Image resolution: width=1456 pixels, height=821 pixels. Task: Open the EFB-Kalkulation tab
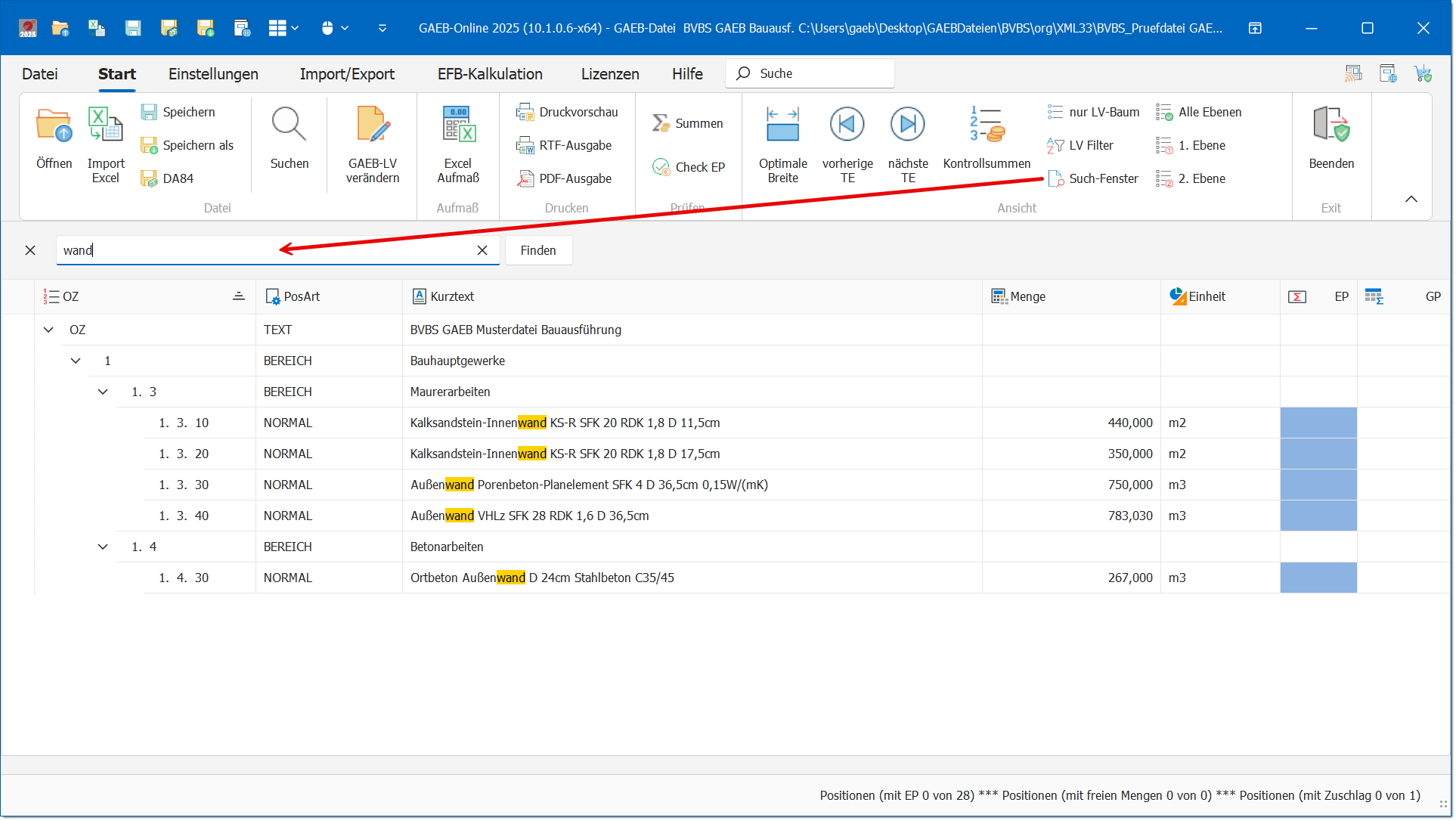[490, 74]
